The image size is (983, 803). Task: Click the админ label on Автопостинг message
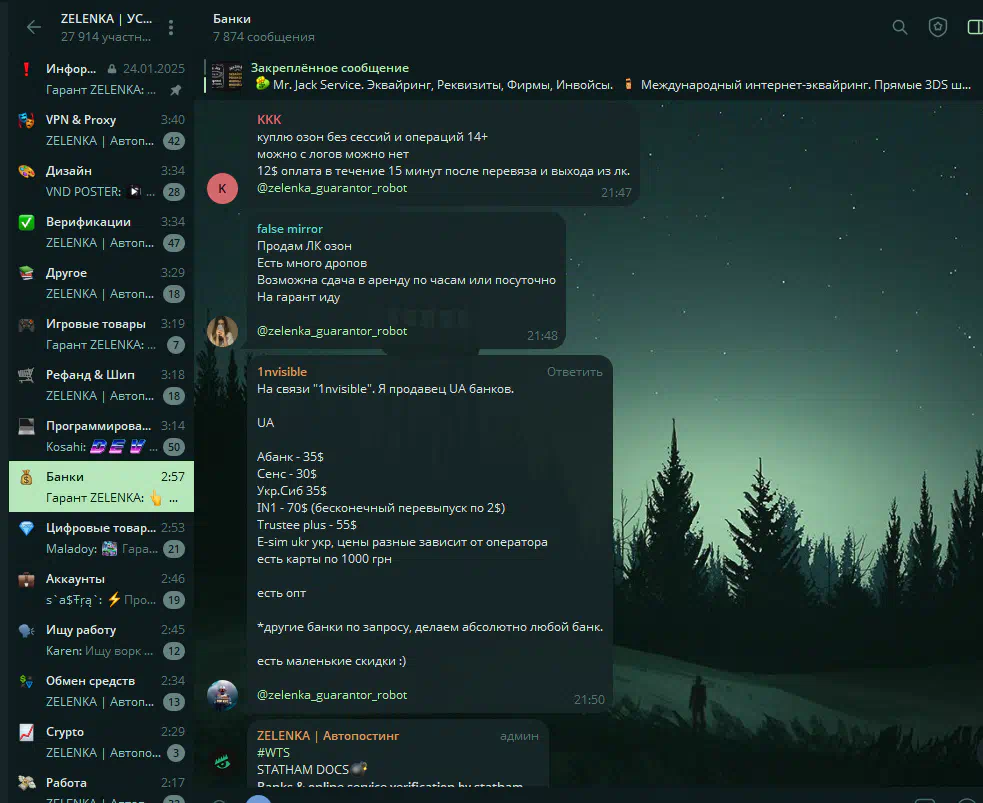point(519,736)
